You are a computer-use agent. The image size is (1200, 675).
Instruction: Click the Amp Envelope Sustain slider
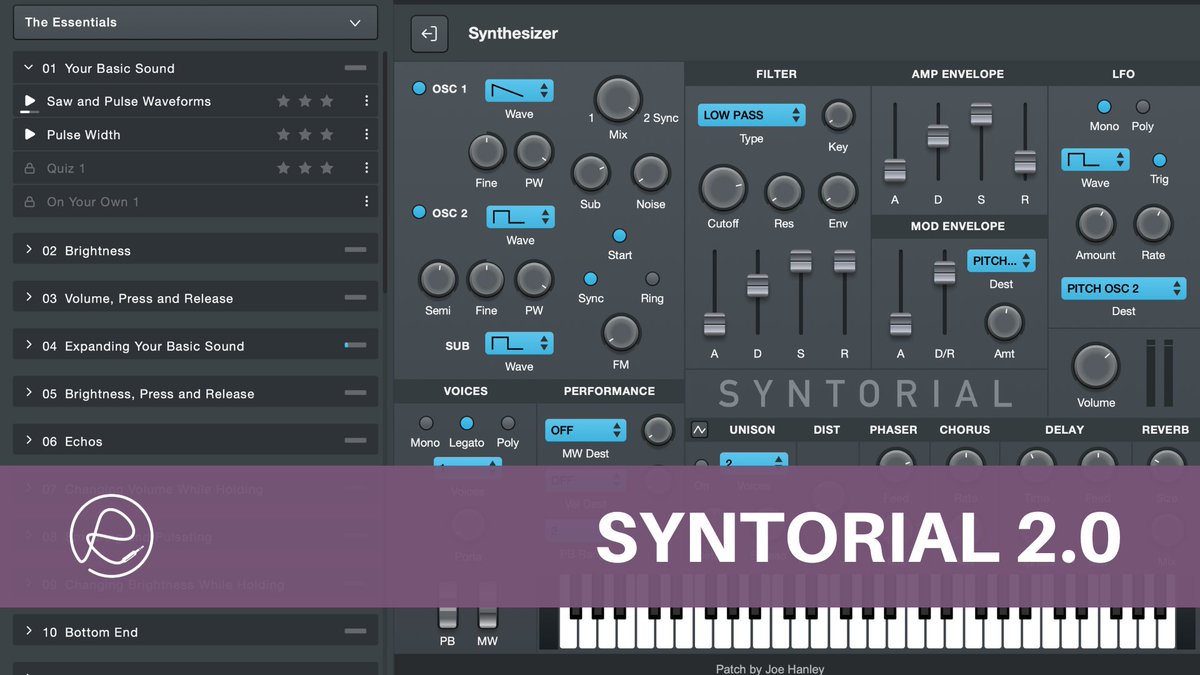coord(981,114)
